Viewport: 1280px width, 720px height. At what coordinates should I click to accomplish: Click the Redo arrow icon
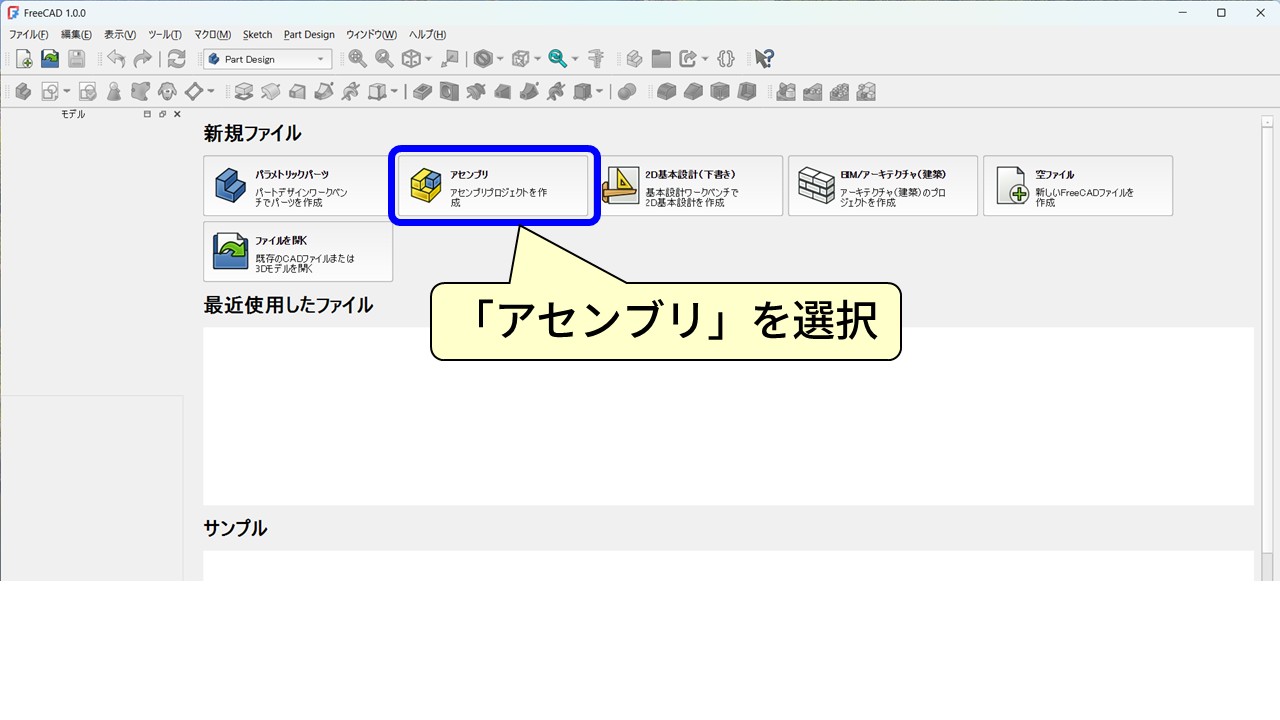(x=142, y=59)
